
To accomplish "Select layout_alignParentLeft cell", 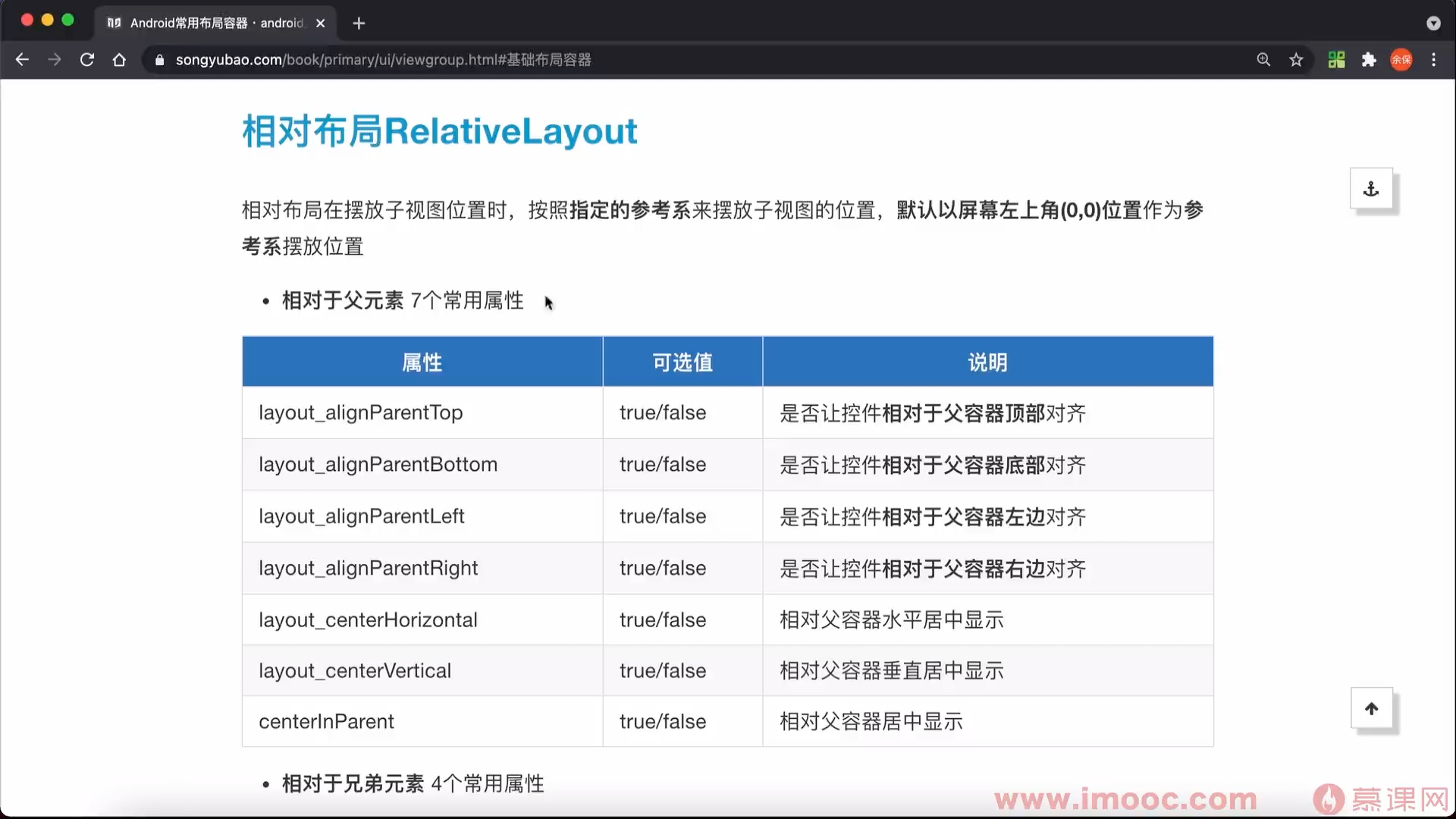I will click(x=422, y=516).
